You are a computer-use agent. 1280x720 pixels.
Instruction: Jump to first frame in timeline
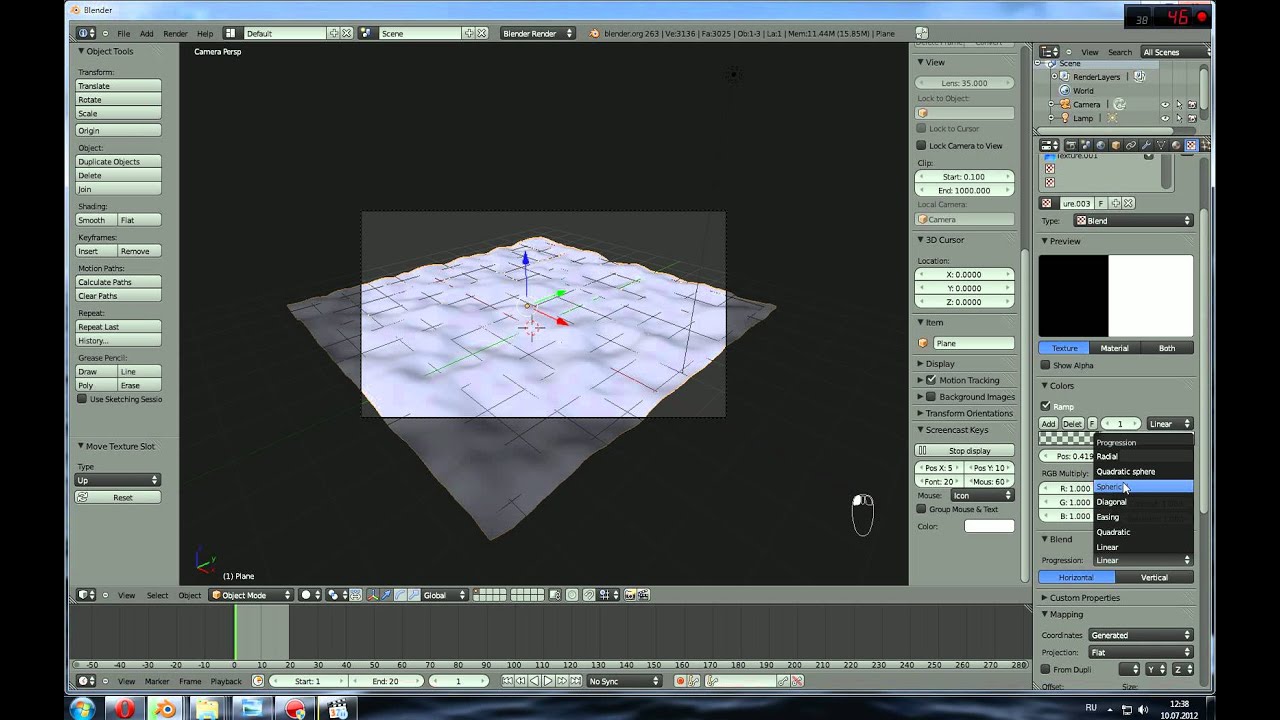(508, 681)
